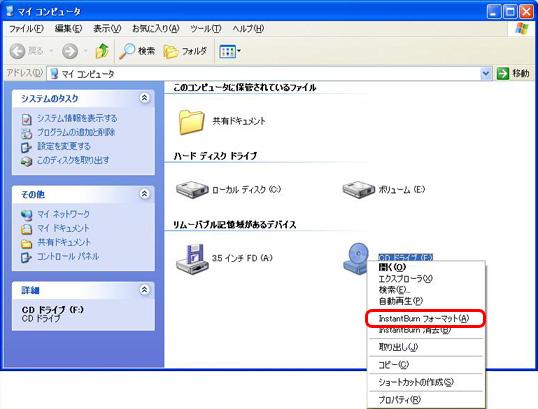
Task: Select the 3.5 inch FD (A:) icon
Action: click(x=192, y=258)
